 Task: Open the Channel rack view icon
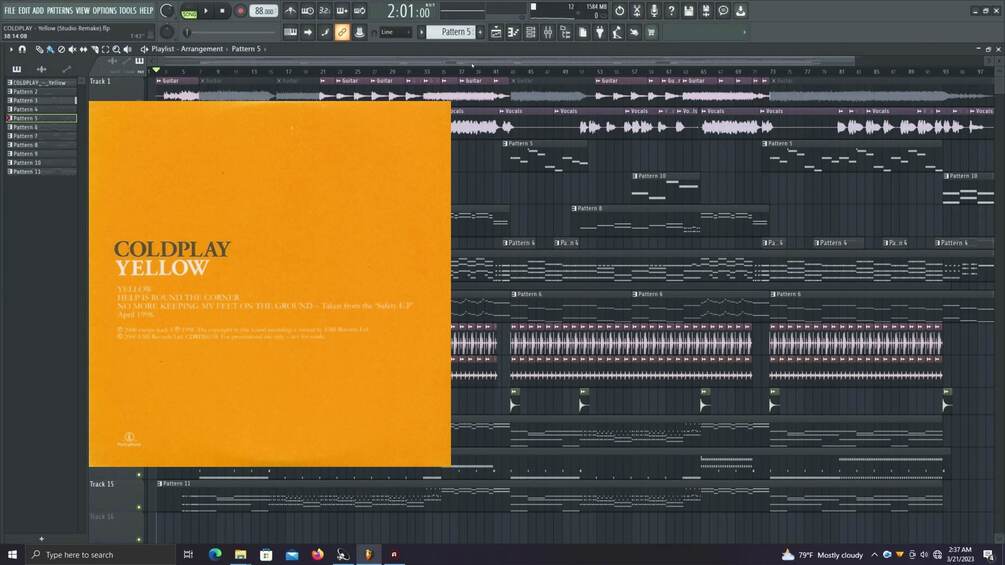point(531,32)
